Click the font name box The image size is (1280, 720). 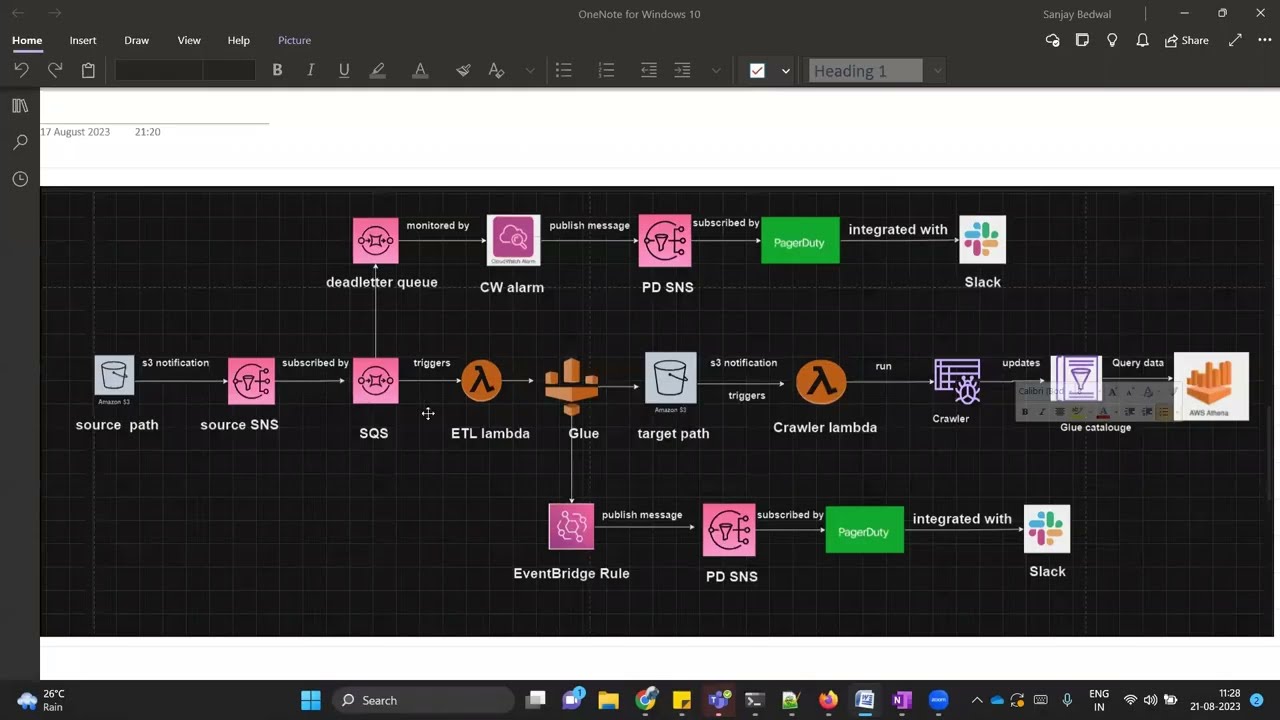(x=159, y=70)
